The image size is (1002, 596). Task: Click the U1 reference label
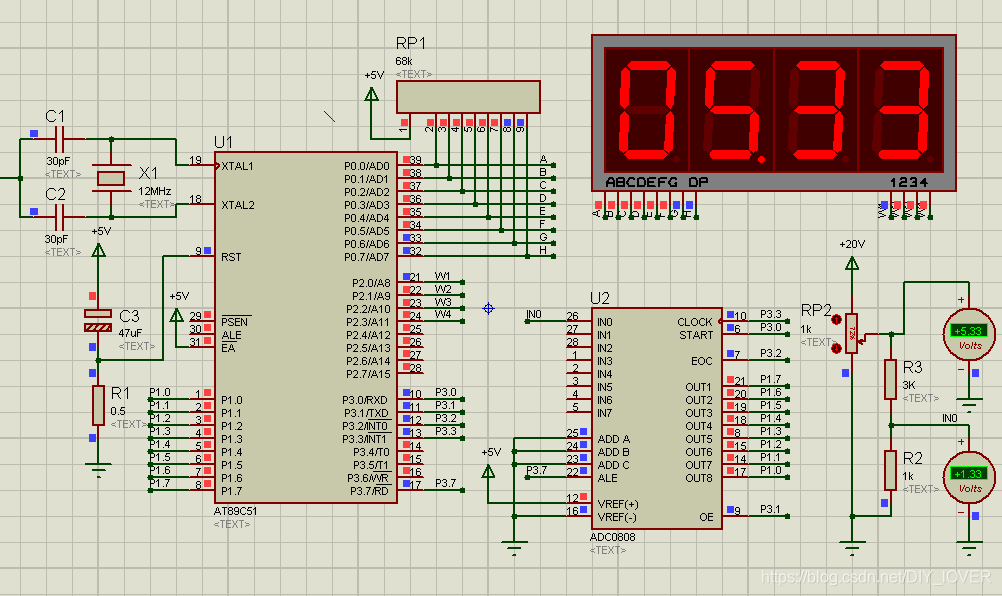[x=223, y=142]
